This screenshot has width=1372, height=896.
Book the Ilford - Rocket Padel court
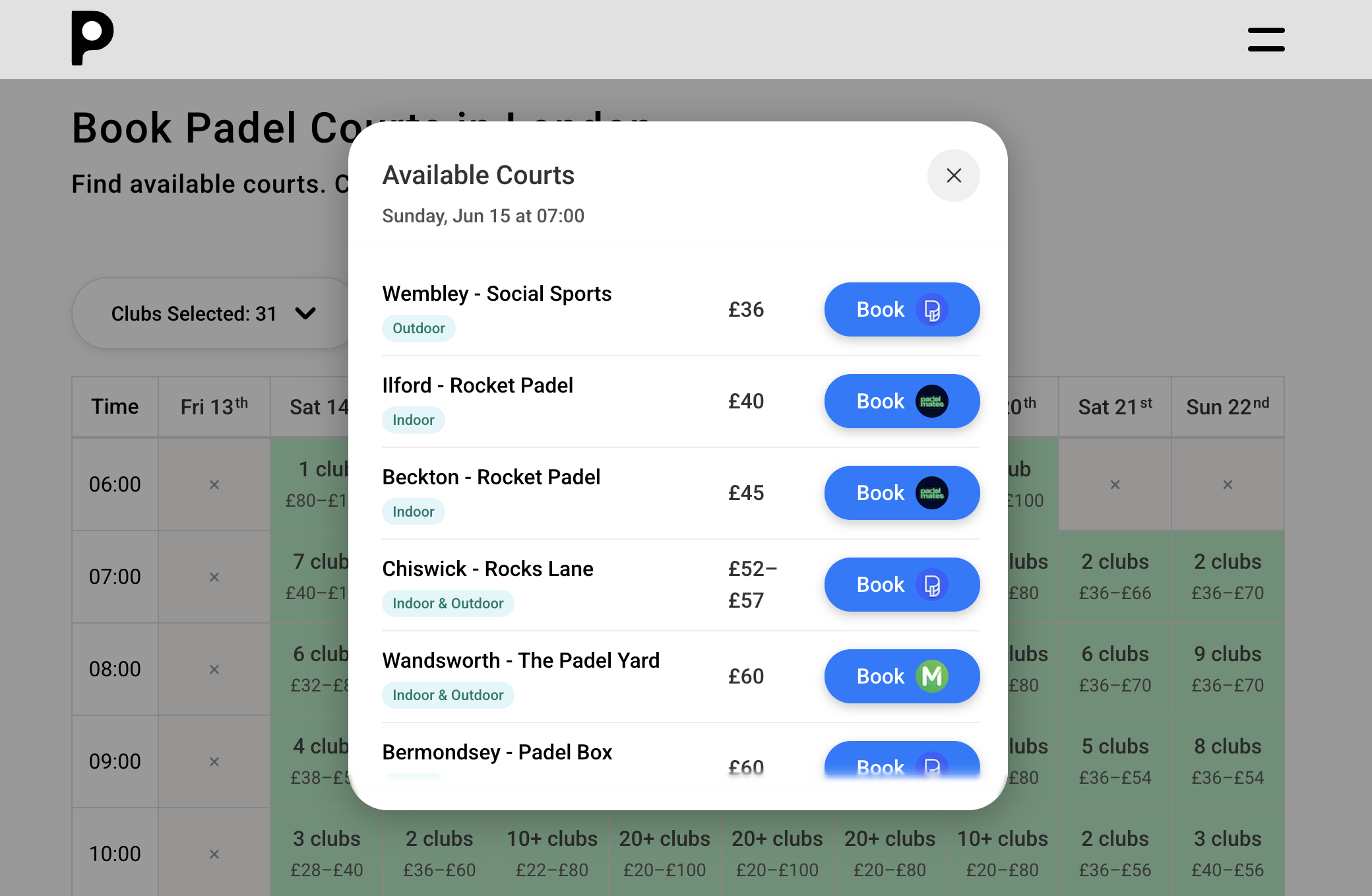click(x=902, y=401)
